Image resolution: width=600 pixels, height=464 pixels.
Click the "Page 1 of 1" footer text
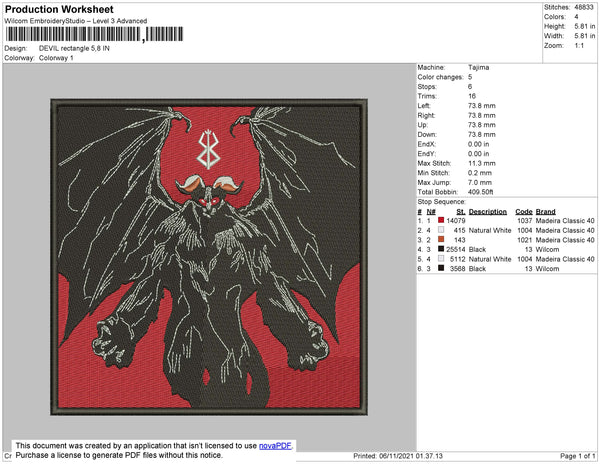[577, 456]
